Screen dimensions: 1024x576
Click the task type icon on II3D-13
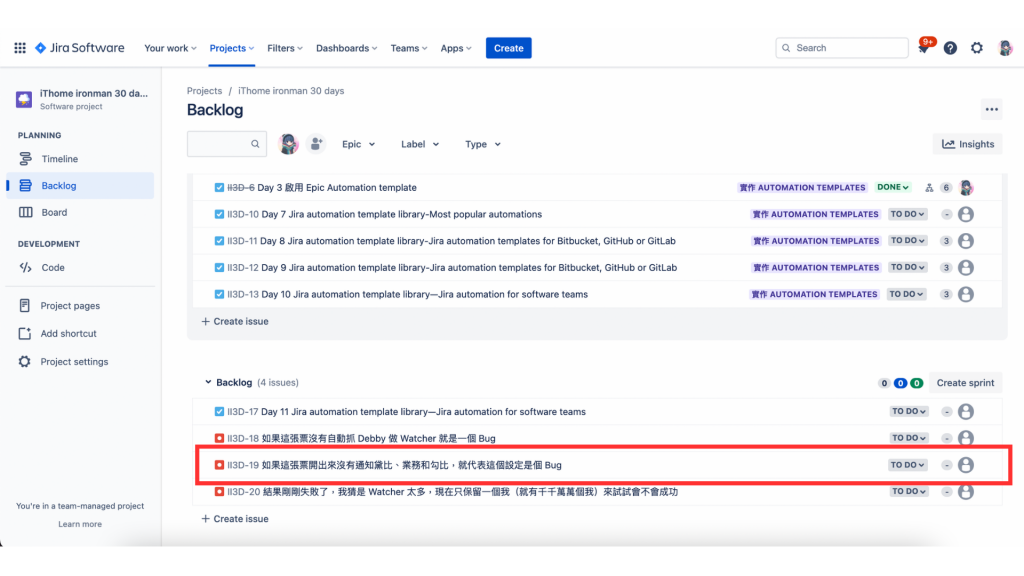219,295
